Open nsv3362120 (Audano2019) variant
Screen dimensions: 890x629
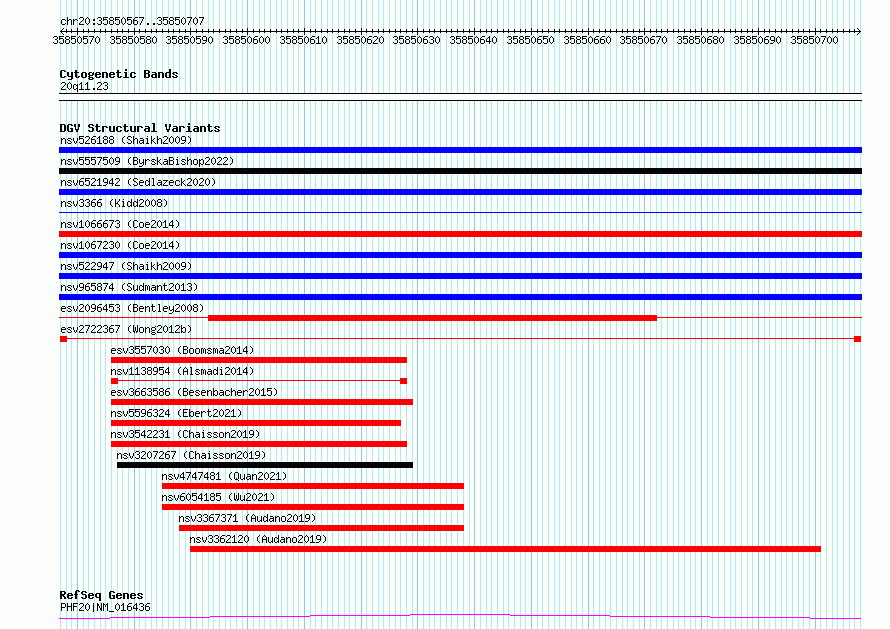tap(258, 539)
